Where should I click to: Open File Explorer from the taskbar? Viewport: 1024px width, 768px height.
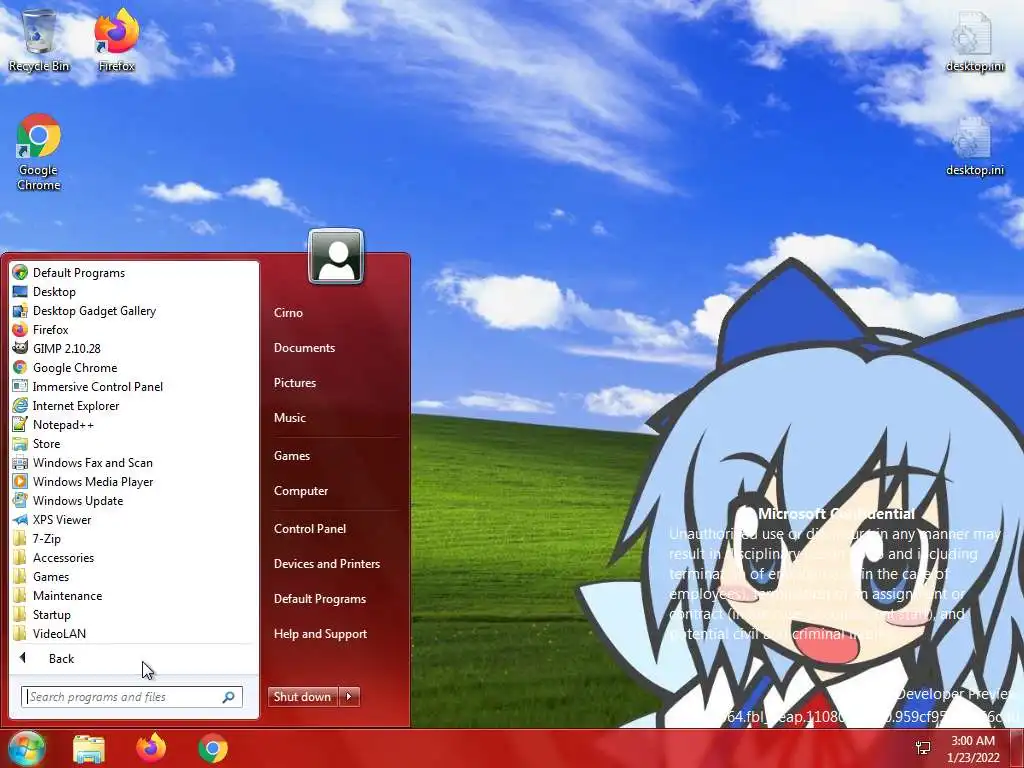click(x=89, y=748)
